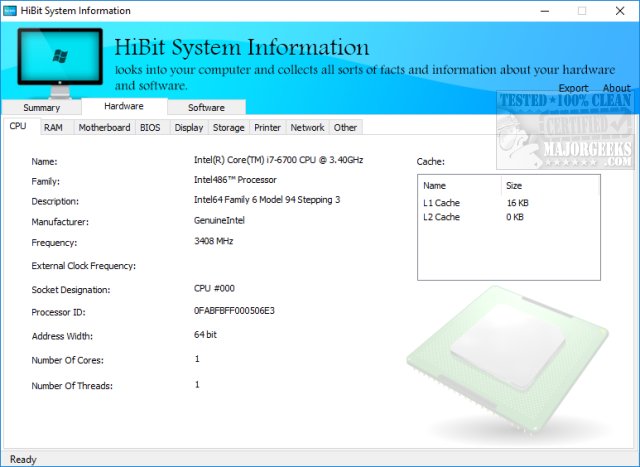Minimize the HiBit System Information window
The image size is (640, 467).
pos(544,11)
